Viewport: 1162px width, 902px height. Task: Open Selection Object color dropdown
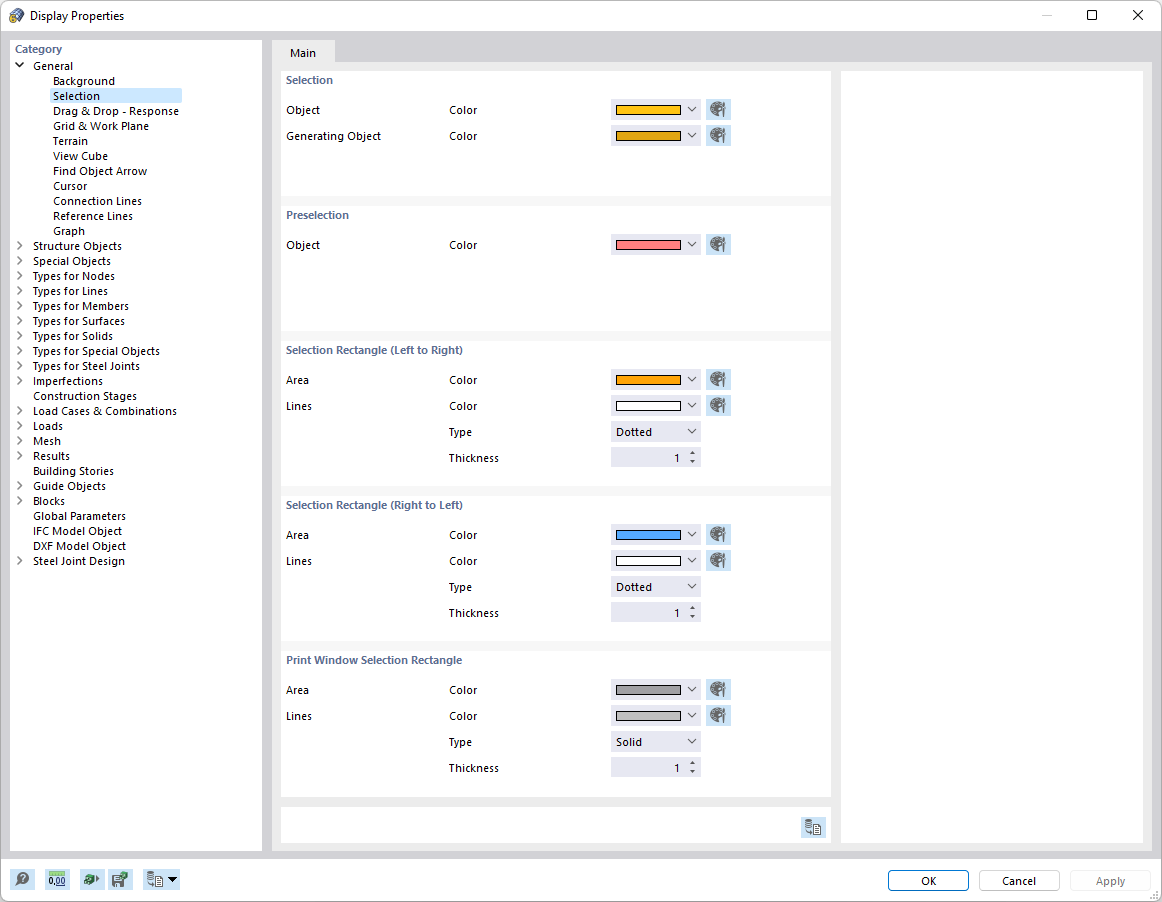coord(691,110)
